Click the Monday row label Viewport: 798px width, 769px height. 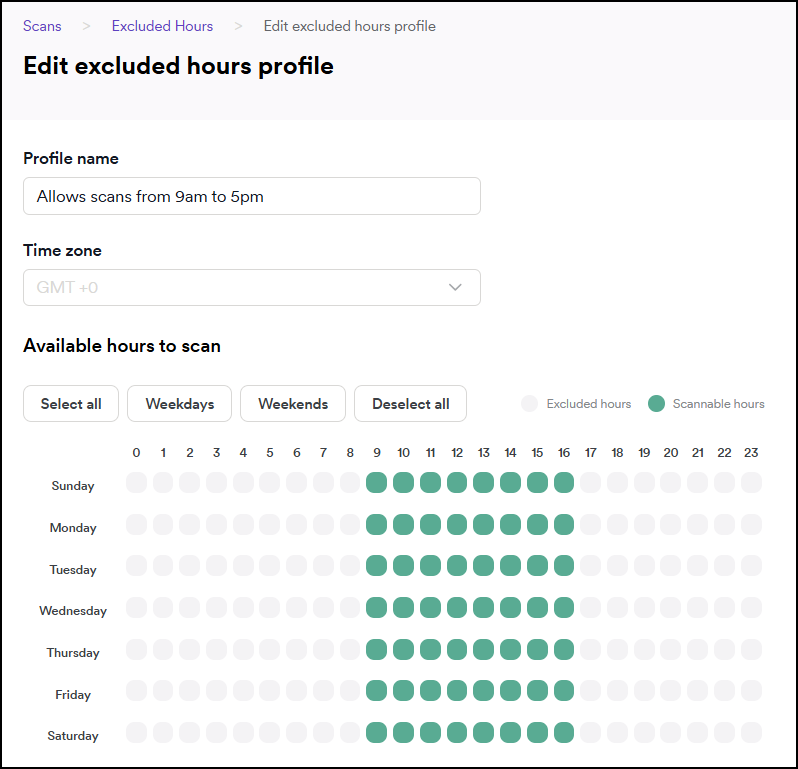[x=73, y=528]
